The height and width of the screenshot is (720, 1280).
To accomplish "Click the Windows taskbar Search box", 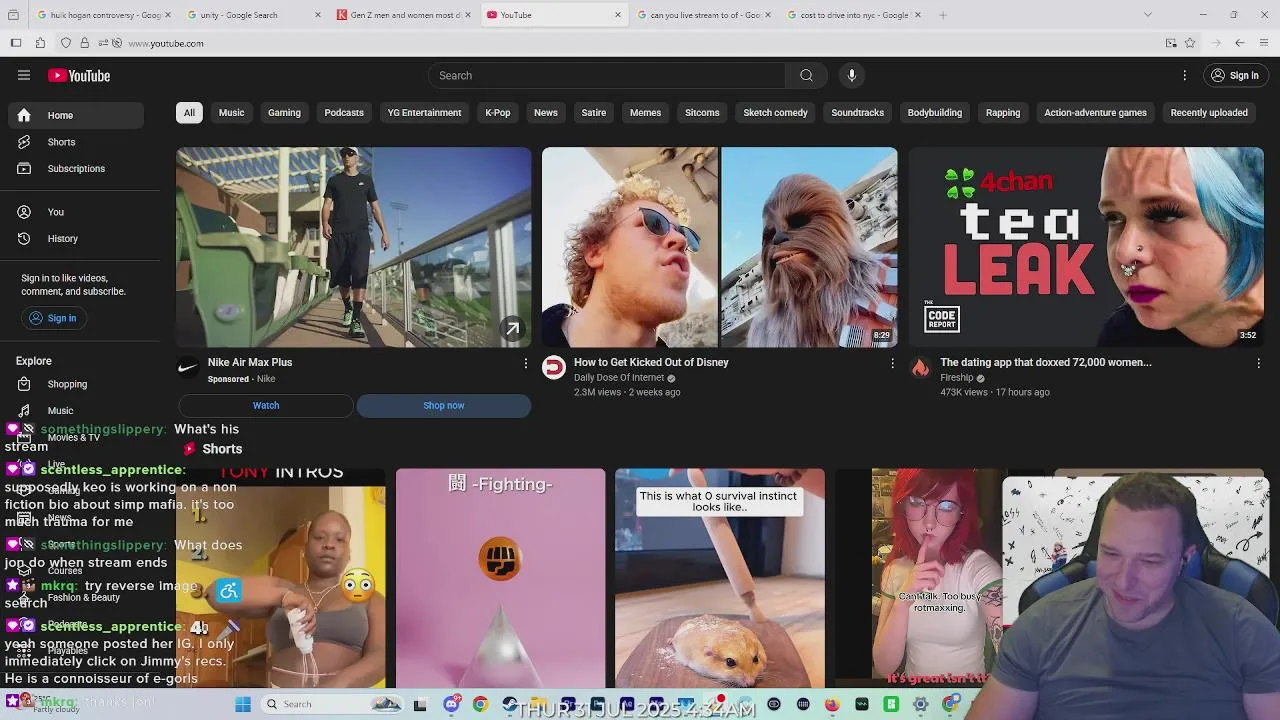I will (x=332, y=704).
